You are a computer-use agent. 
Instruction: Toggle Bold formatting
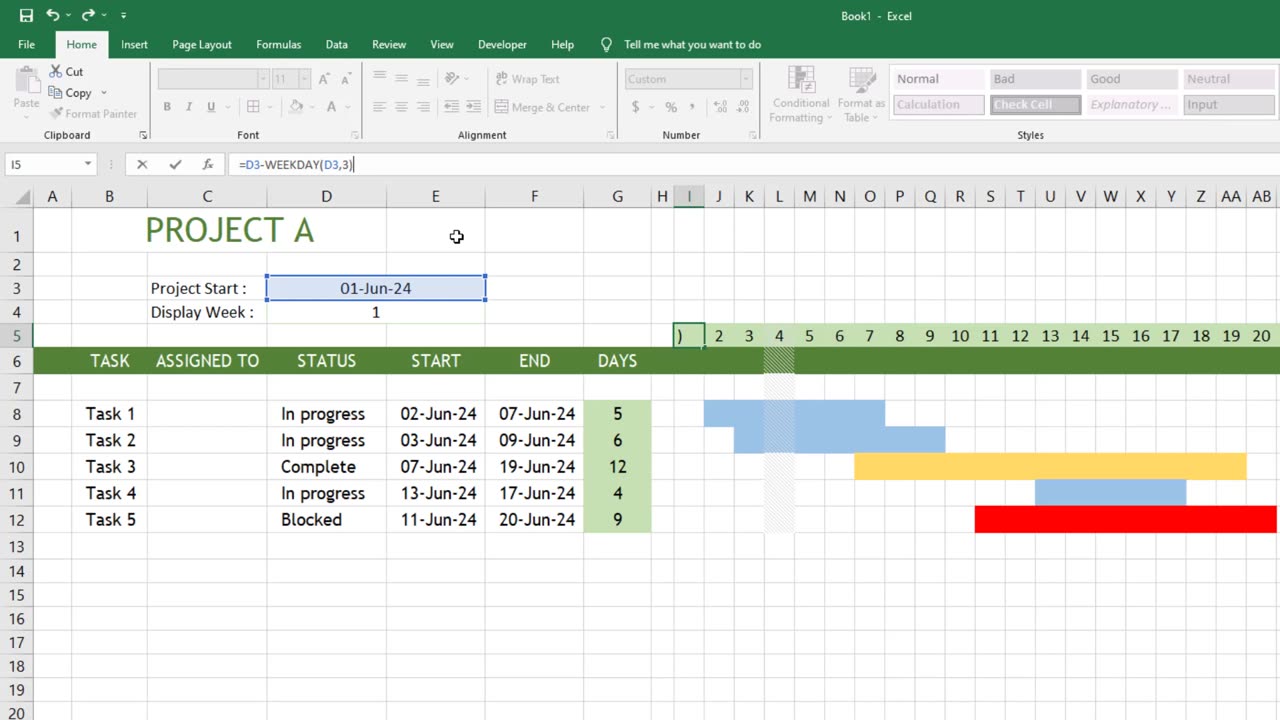click(167, 107)
